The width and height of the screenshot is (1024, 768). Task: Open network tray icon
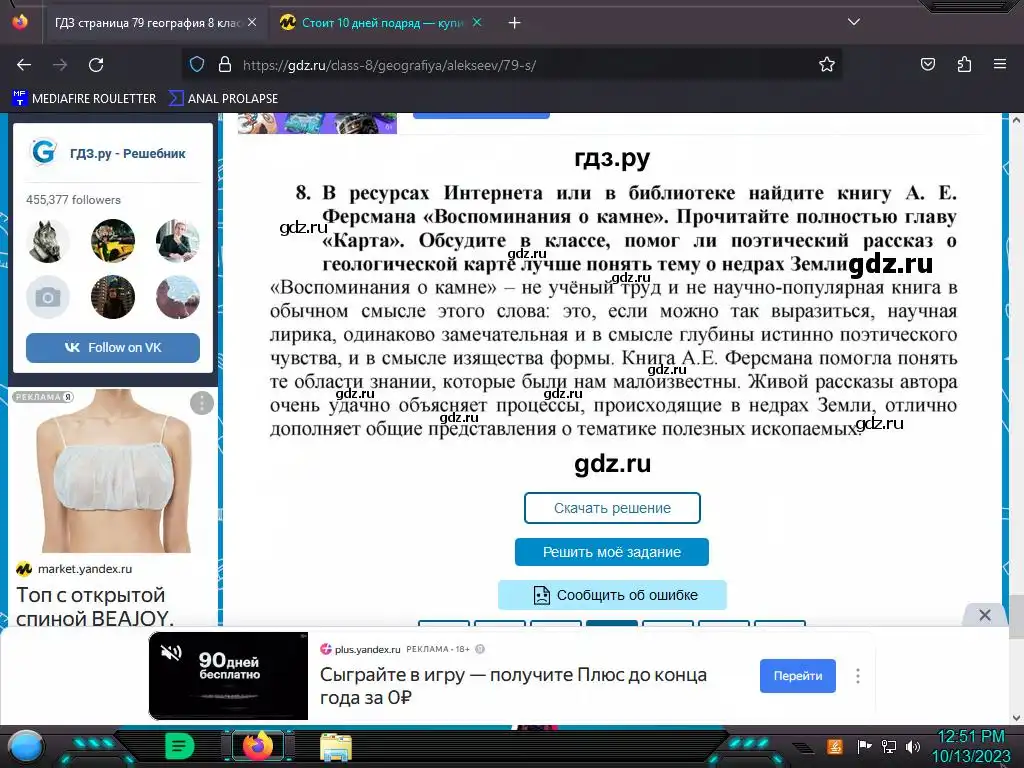pyautogui.click(x=889, y=746)
